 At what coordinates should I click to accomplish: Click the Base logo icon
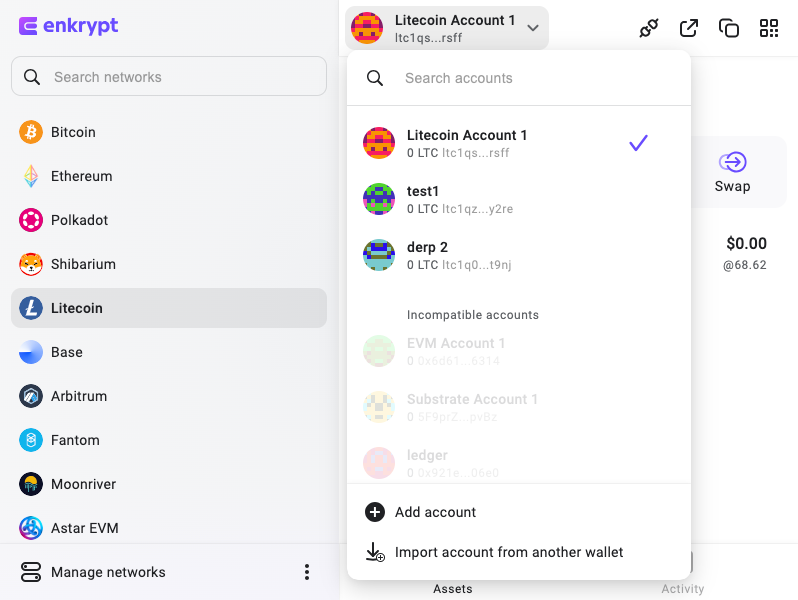pos(31,352)
